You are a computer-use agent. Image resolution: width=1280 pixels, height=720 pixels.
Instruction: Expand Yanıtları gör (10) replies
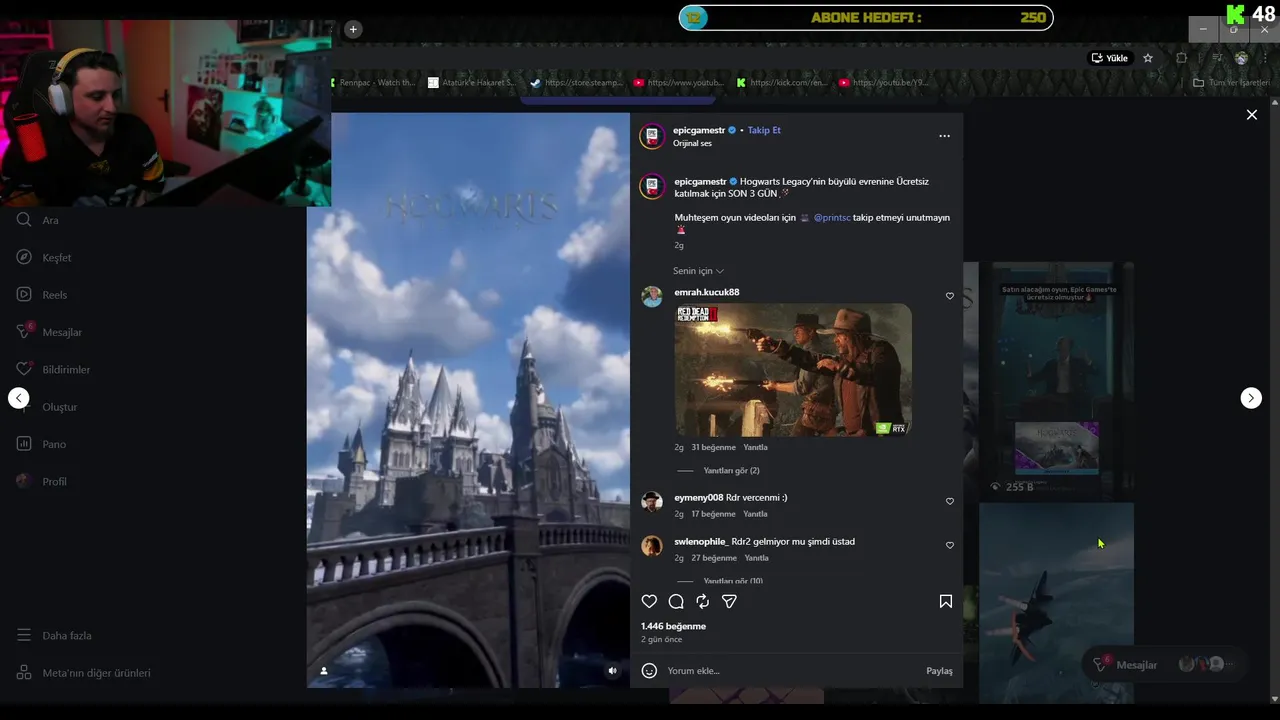coord(733,581)
